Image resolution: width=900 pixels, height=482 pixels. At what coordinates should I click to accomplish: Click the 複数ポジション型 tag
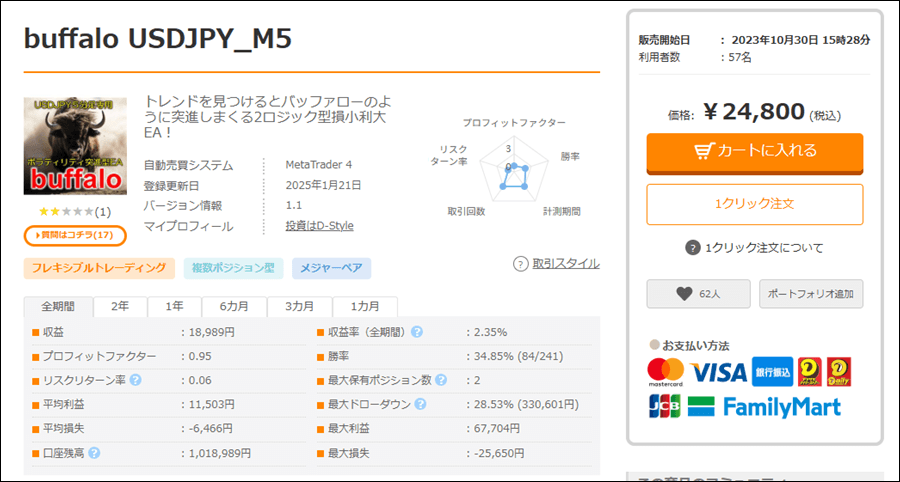[x=234, y=268]
